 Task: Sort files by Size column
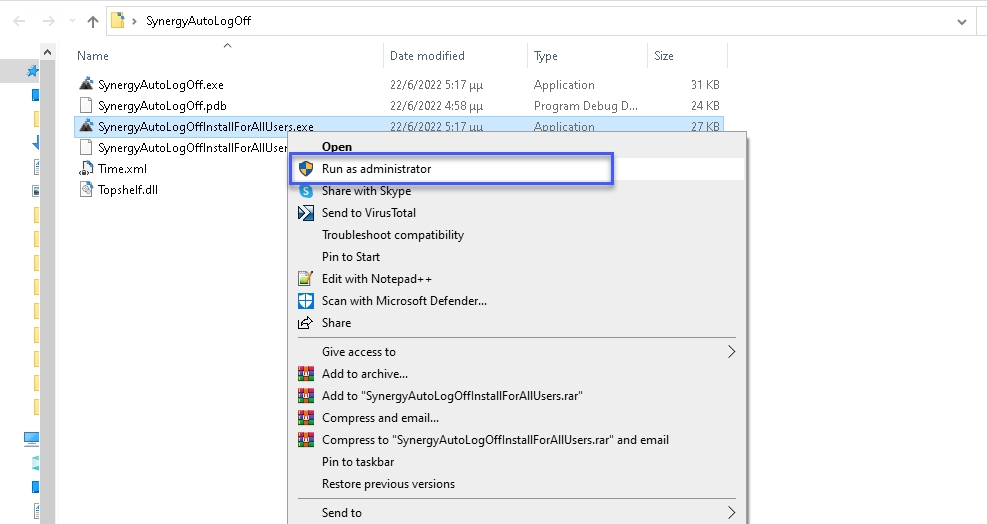click(663, 55)
